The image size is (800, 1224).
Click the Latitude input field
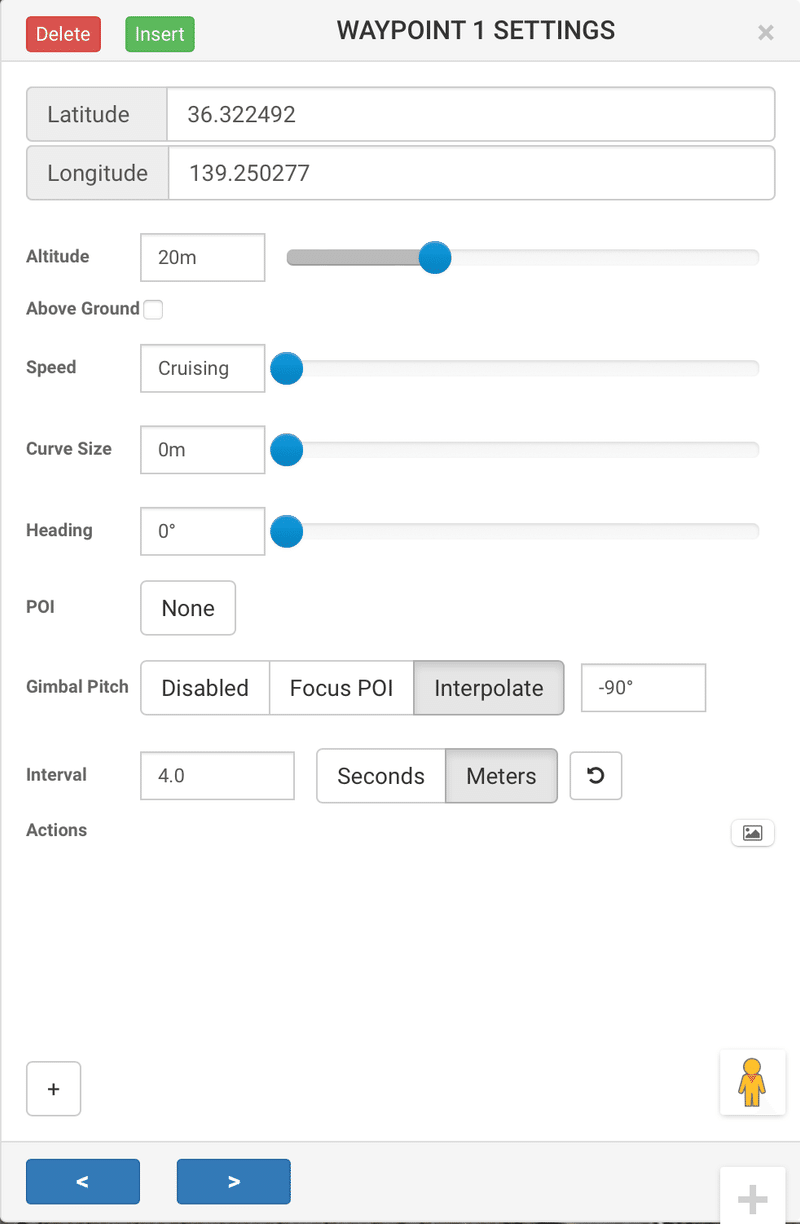(x=471, y=114)
